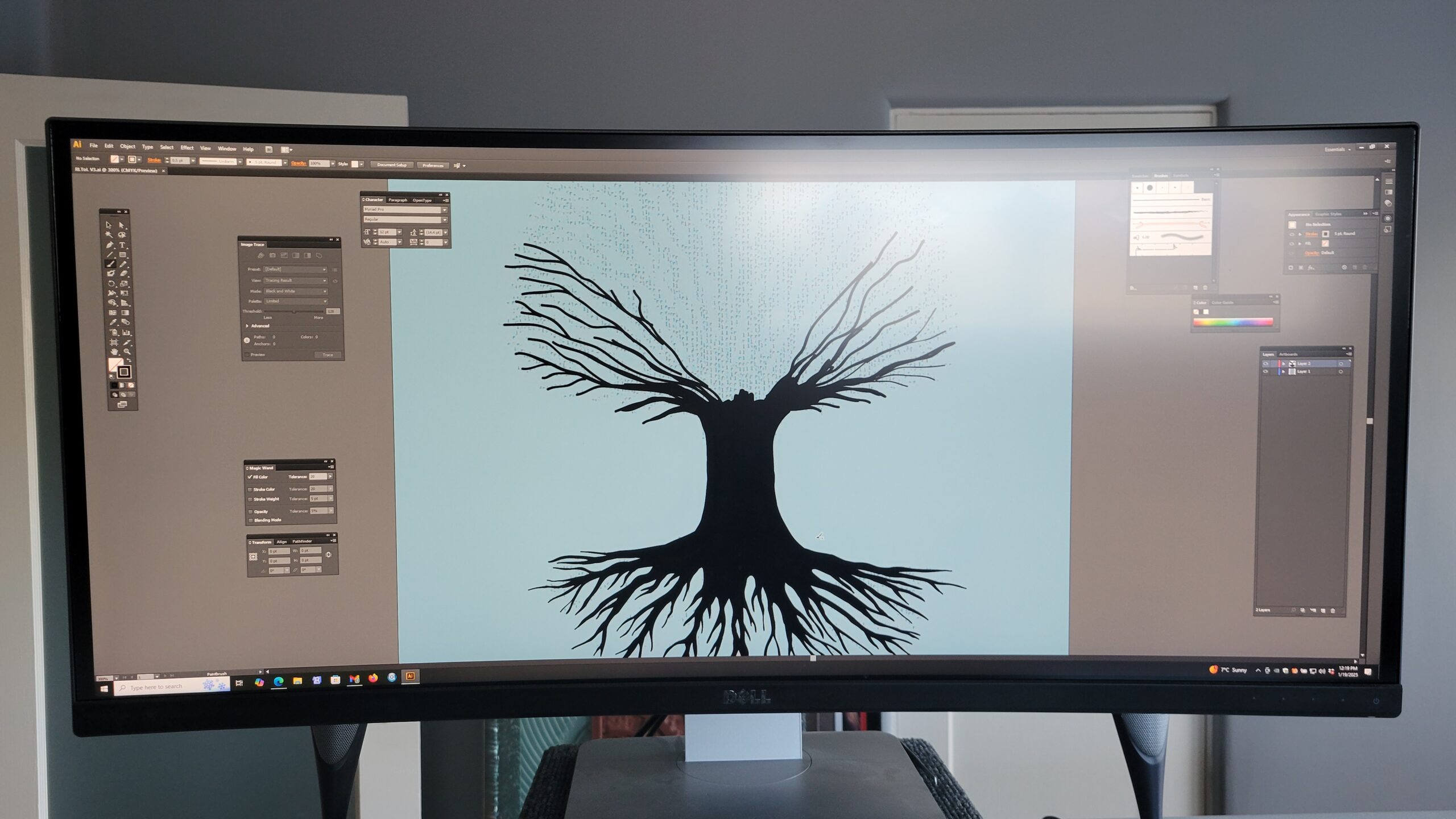Open the Effect menu
1456x819 pixels.
tap(187, 148)
